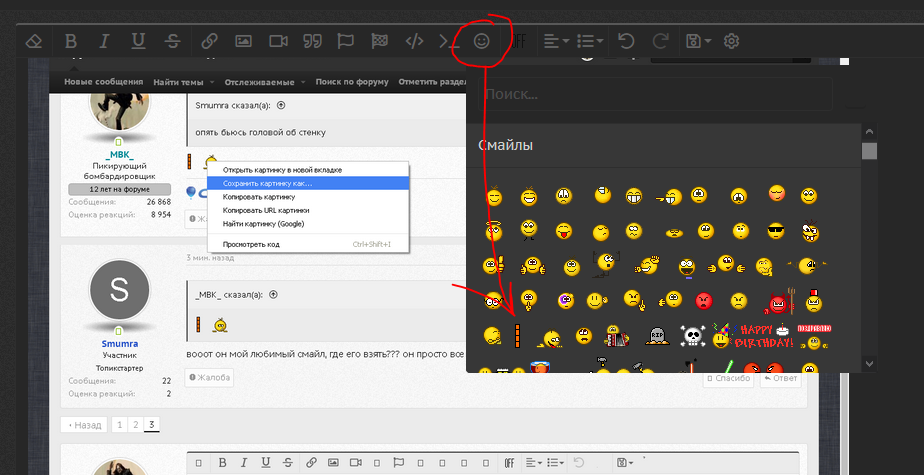
Task: Open the Smumra user profile link
Action: point(119,343)
